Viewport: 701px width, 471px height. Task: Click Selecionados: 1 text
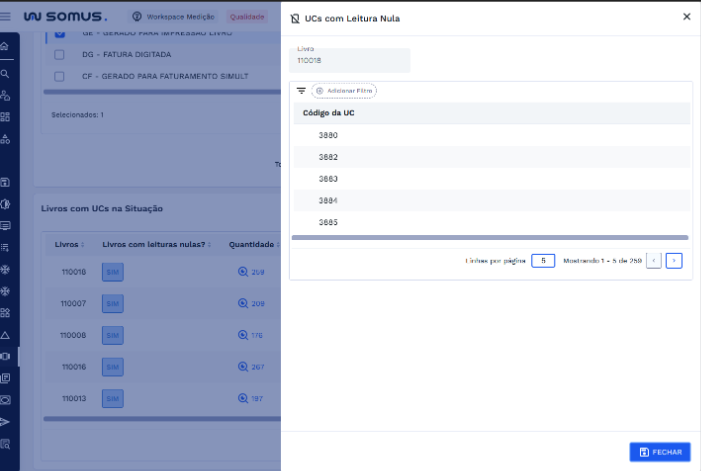(x=77, y=115)
